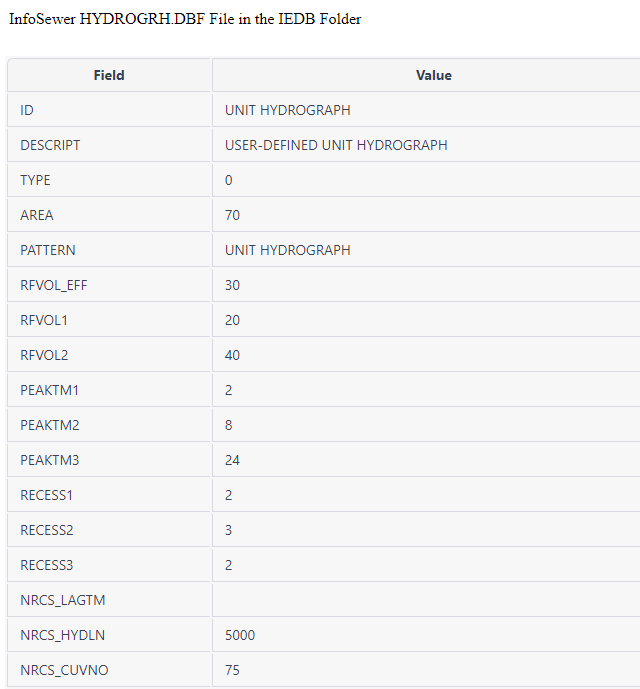This screenshot has height=689, width=640.
Task: Click the "Value" column header
Action: (433, 75)
